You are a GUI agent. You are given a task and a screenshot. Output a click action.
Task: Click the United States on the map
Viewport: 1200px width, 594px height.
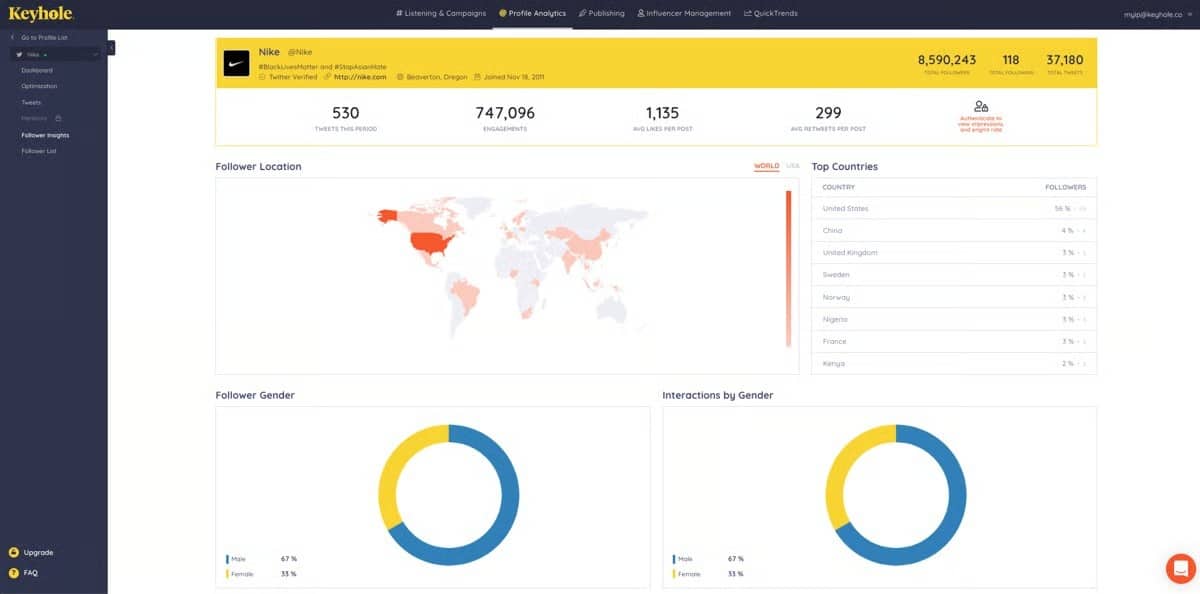[x=430, y=242]
